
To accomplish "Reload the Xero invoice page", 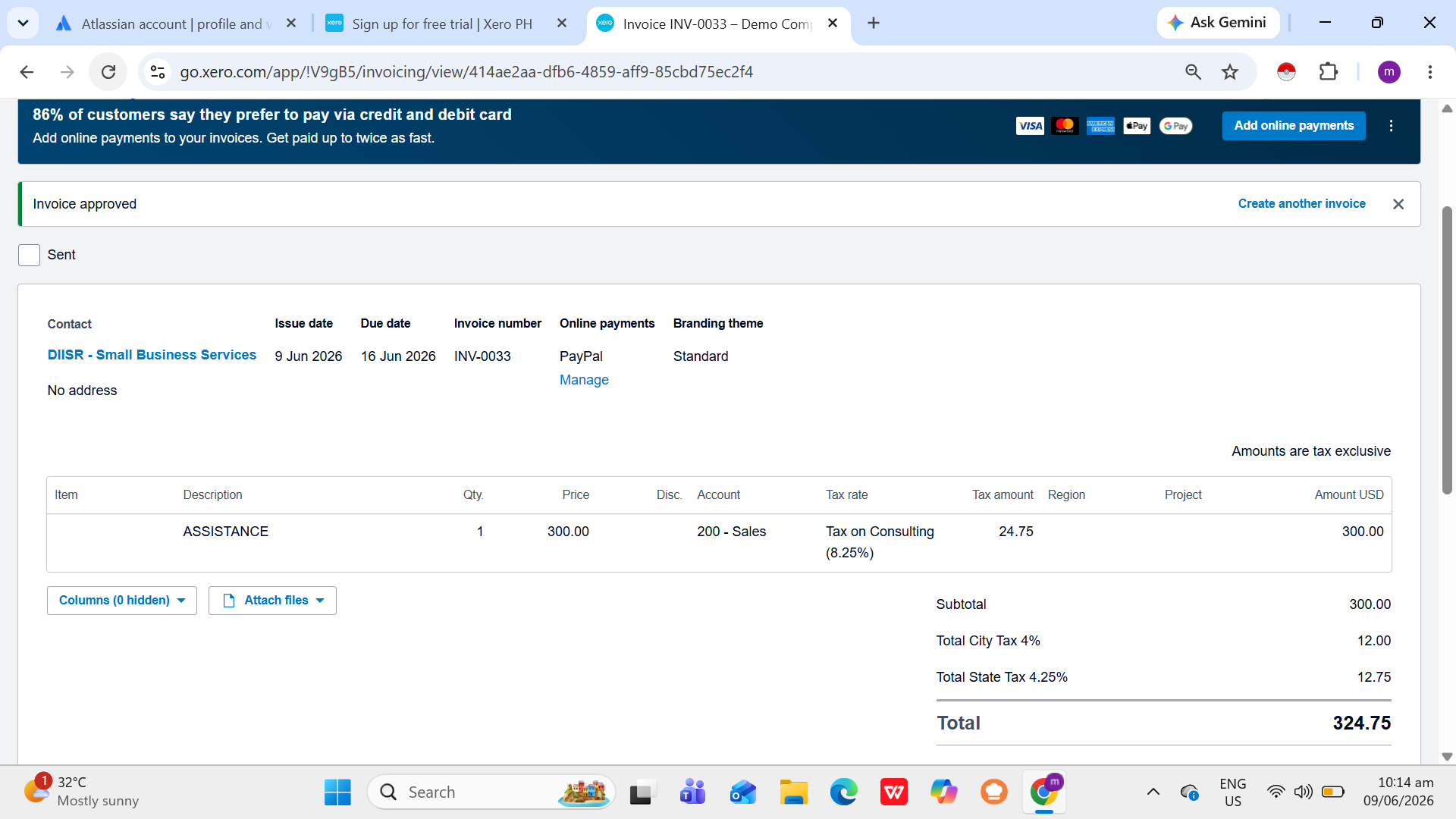I will 108,72.
